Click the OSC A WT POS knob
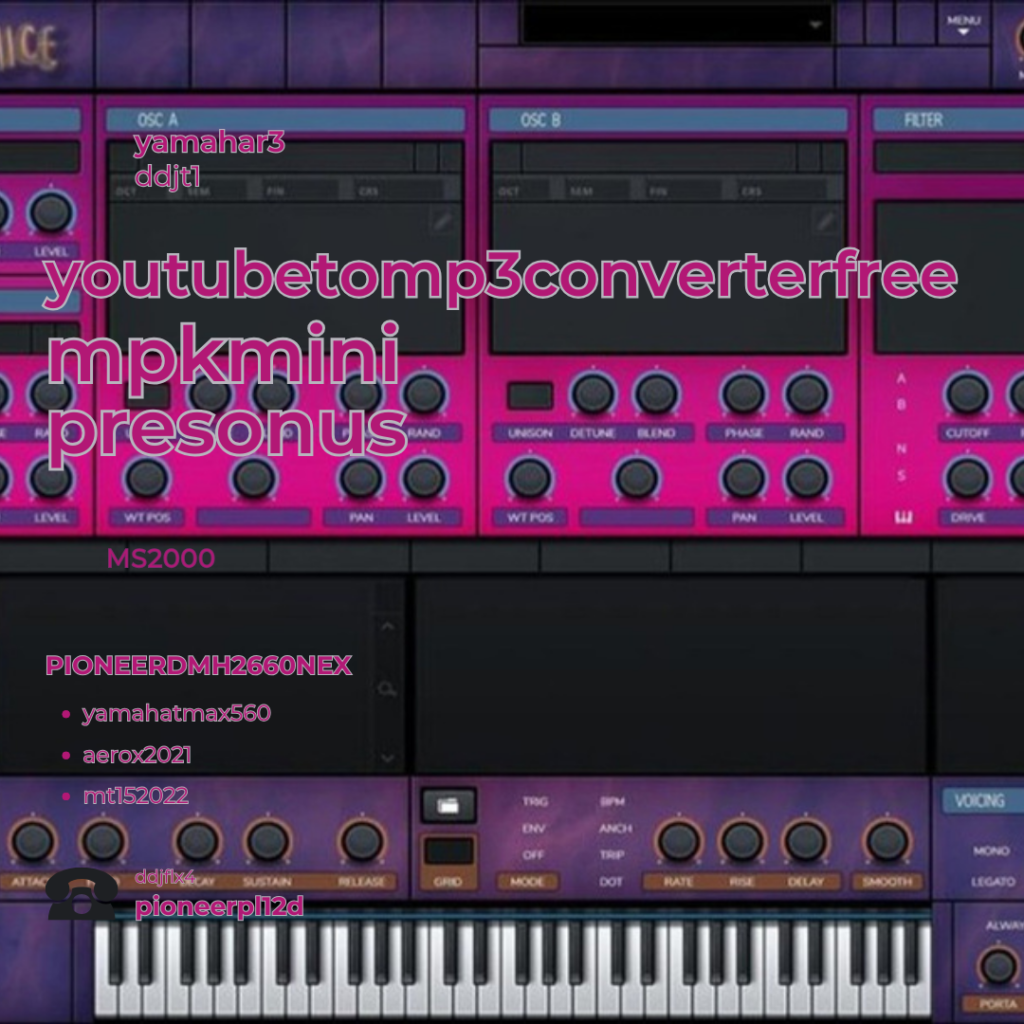 point(147,478)
